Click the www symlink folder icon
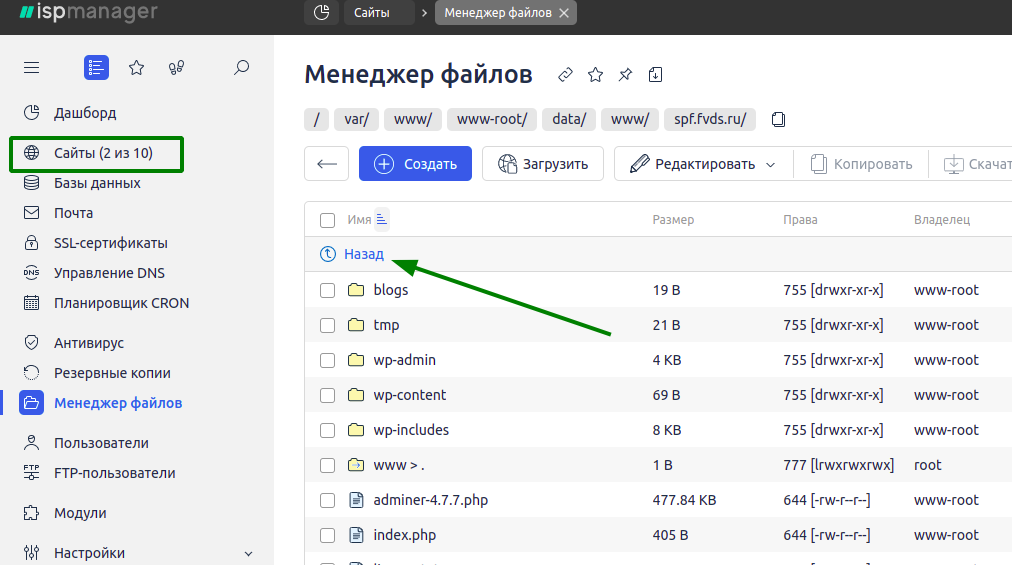The height and width of the screenshot is (565, 1012). pos(356,464)
